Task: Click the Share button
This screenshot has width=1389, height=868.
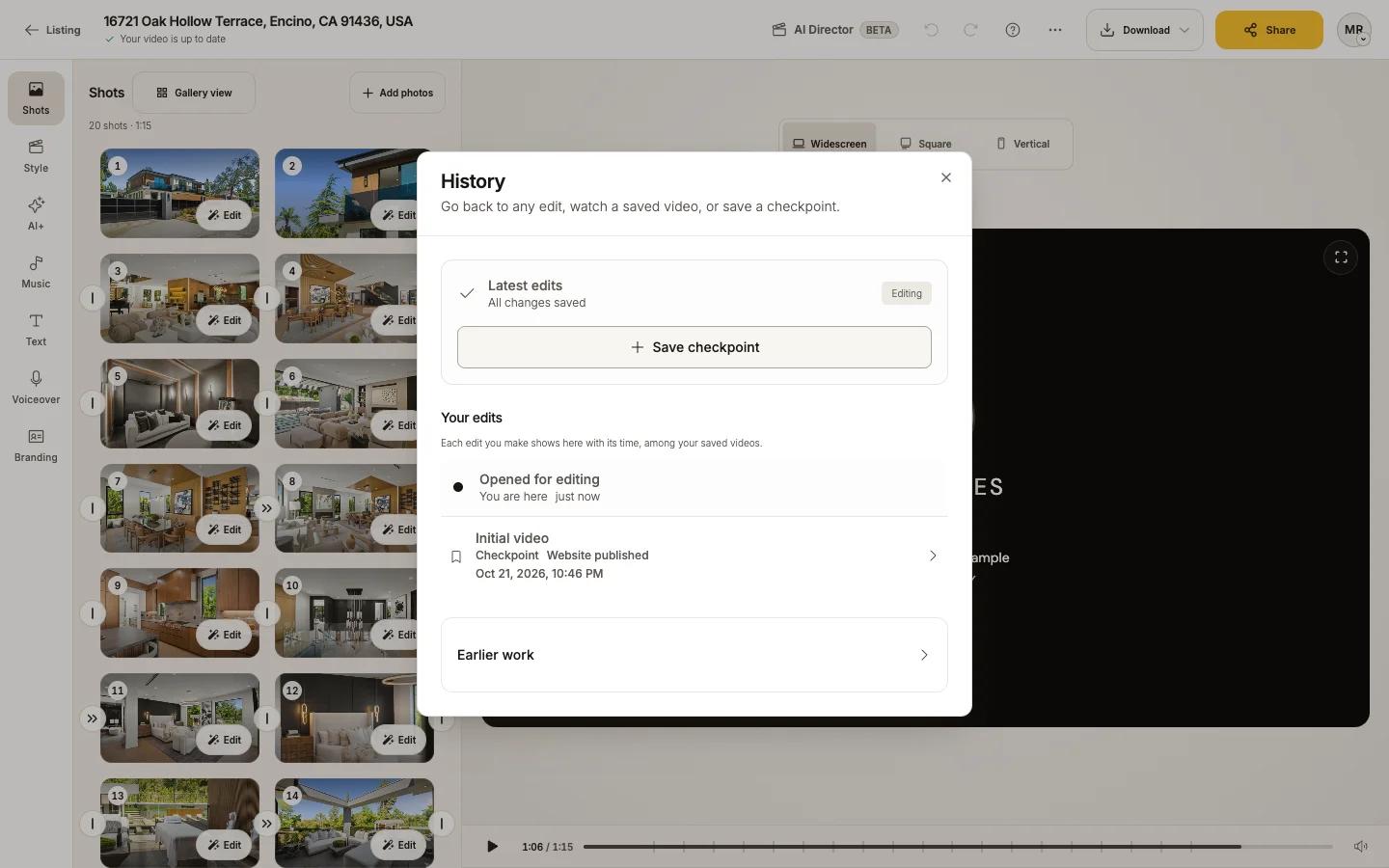Action: 1269,30
